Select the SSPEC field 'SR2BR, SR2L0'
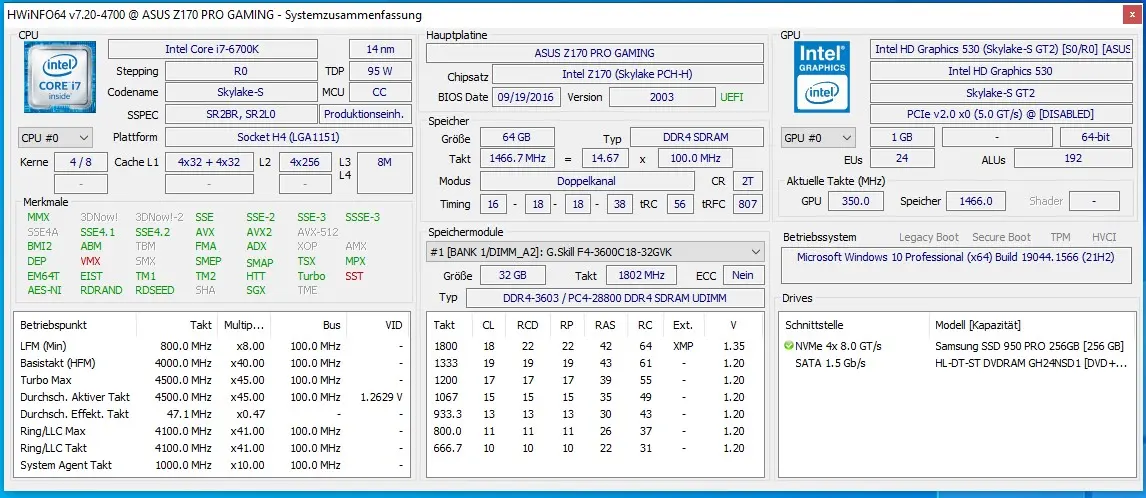Image resolution: width=1146 pixels, height=498 pixels. [241, 114]
